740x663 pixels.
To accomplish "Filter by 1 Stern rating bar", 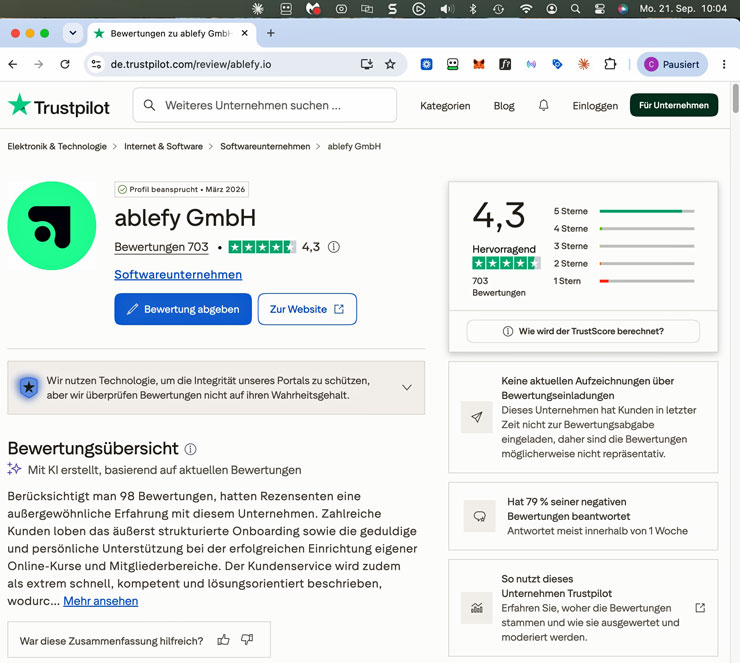I will (624, 281).
